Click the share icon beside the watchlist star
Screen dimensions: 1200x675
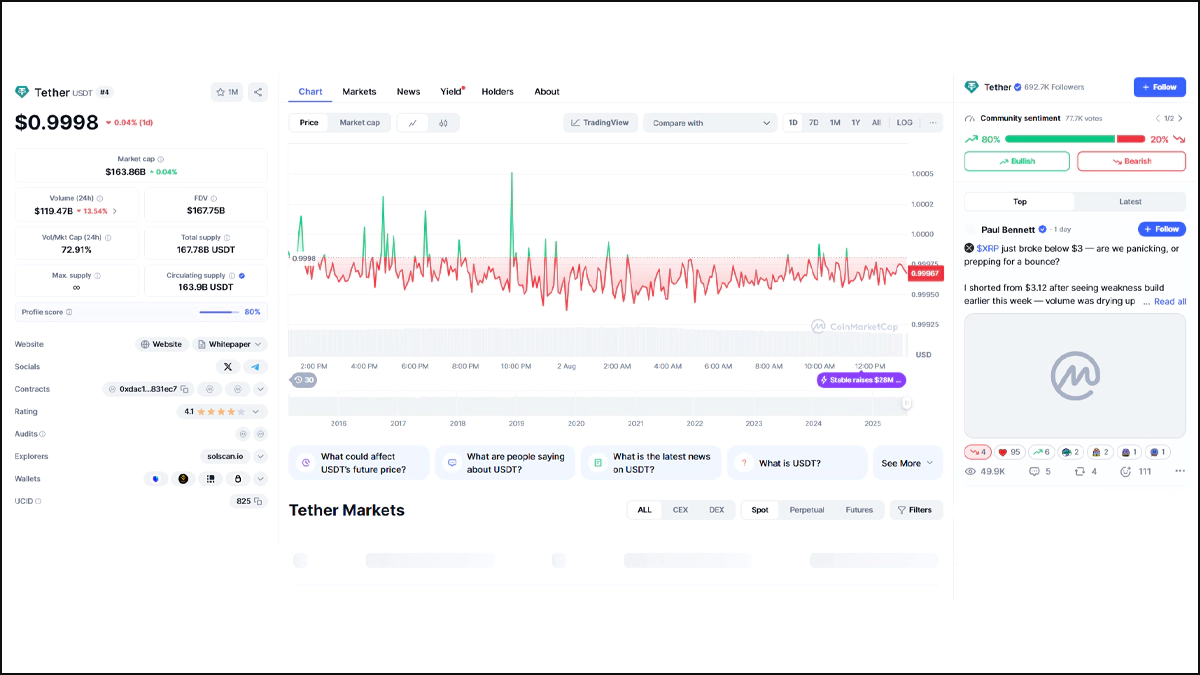click(258, 92)
